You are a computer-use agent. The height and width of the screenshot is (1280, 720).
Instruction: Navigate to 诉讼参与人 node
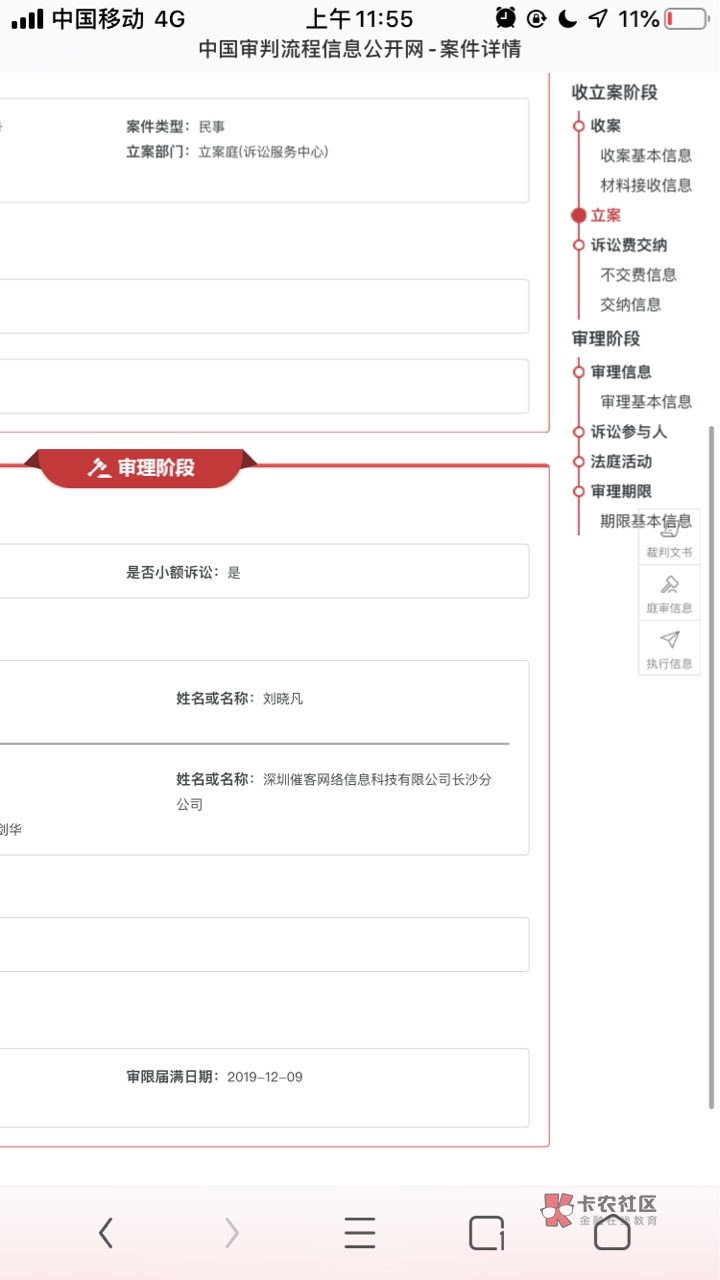pos(628,432)
